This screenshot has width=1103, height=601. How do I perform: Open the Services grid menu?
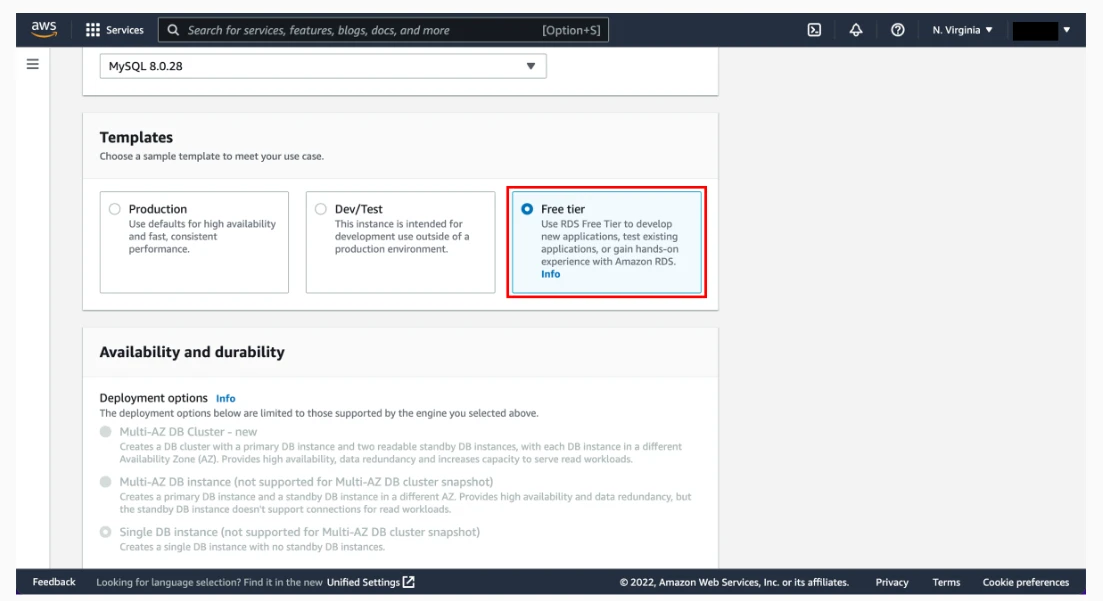[x=92, y=30]
